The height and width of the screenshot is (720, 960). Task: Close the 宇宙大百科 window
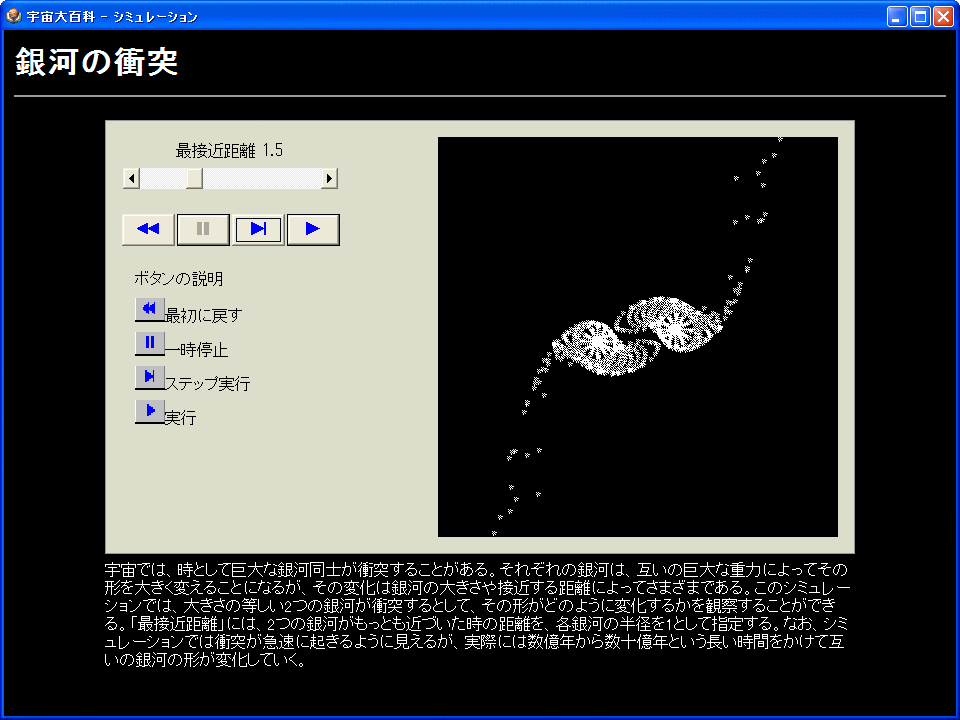tap(943, 16)
